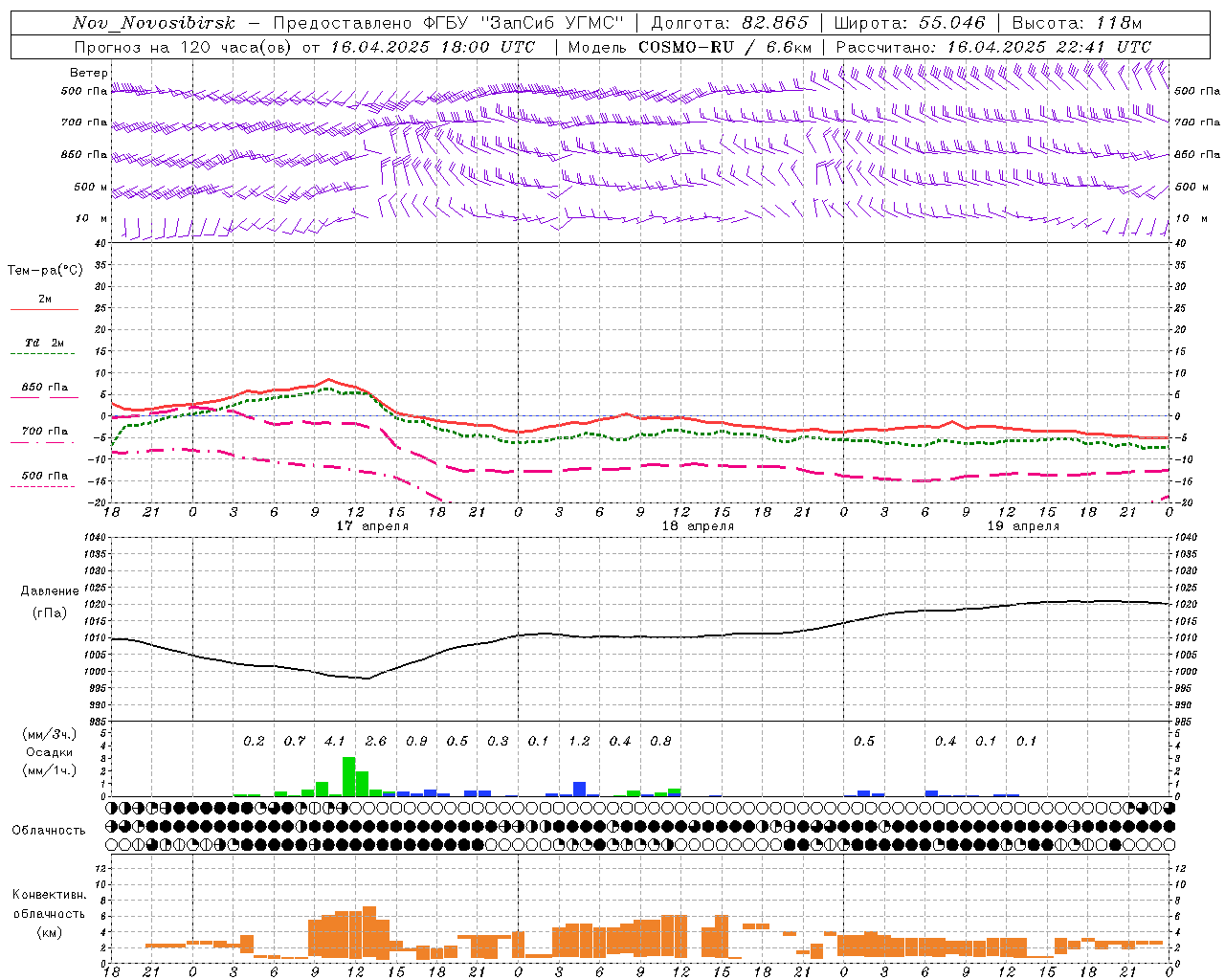Viewport: 1225px width, 980px height.
Task: Click the 4.1 three-hour precipitation value
Action: point(335,742)
